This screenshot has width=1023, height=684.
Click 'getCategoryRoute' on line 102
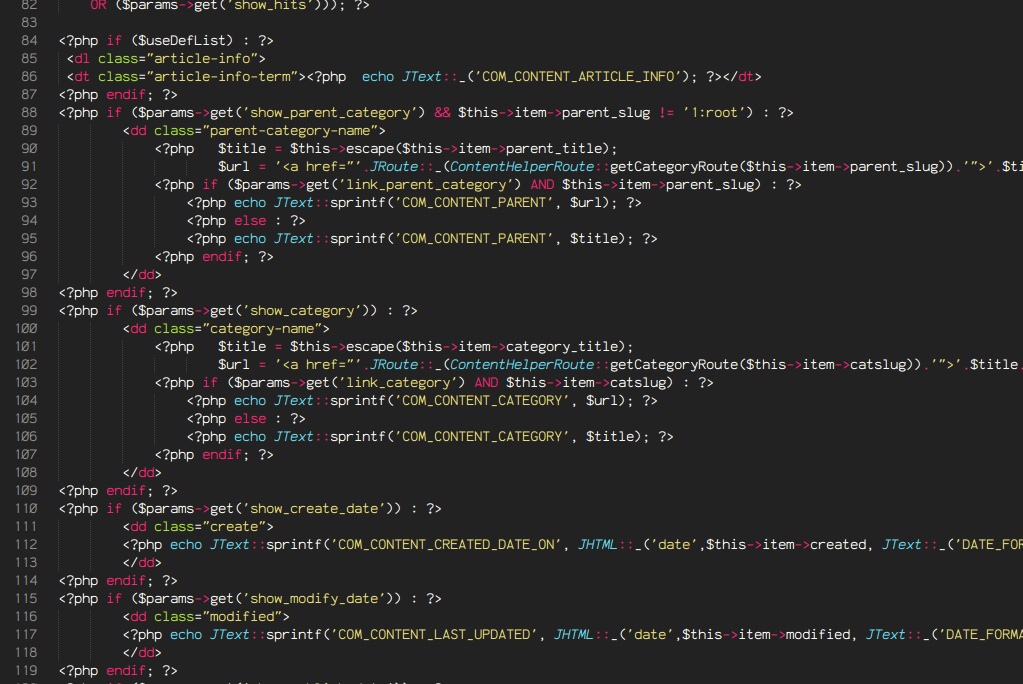674,364
